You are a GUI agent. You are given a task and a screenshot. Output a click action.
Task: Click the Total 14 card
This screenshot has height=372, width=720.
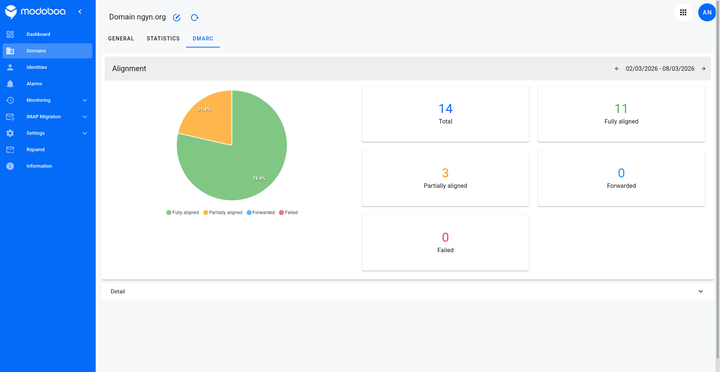pyautogui.click(x=445, y=114)
